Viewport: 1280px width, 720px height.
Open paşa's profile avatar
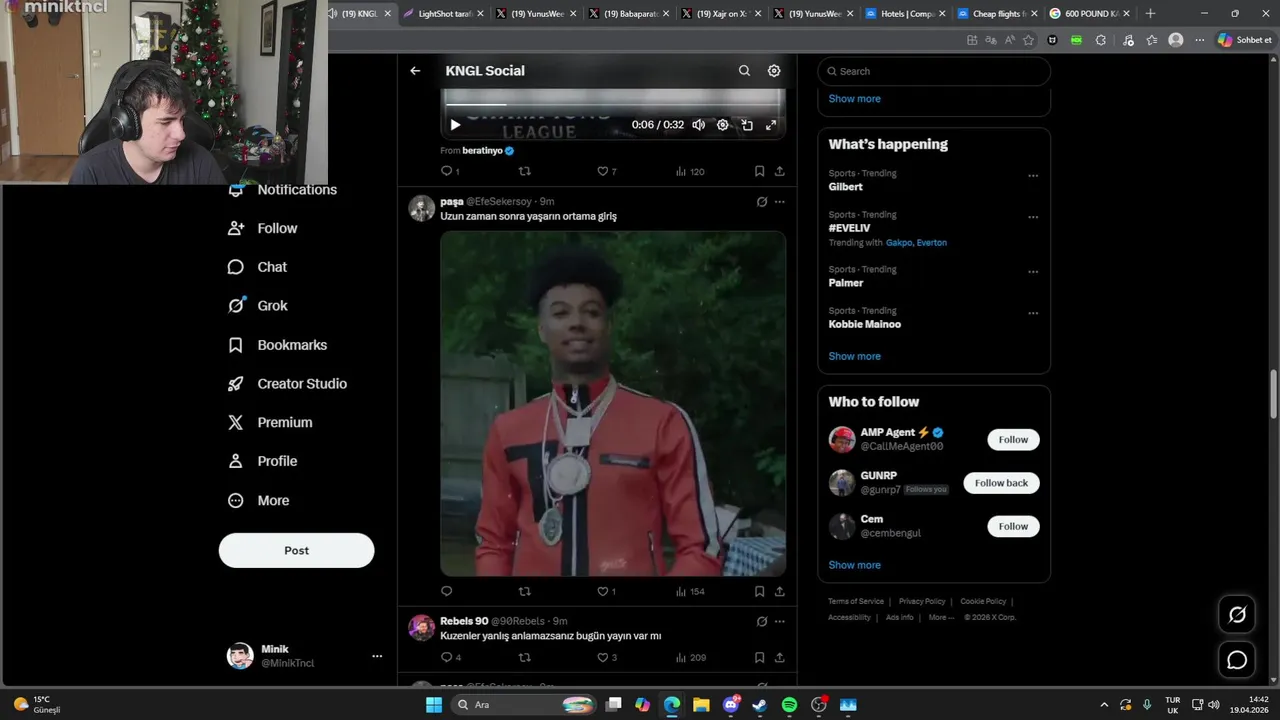point(422,208)
